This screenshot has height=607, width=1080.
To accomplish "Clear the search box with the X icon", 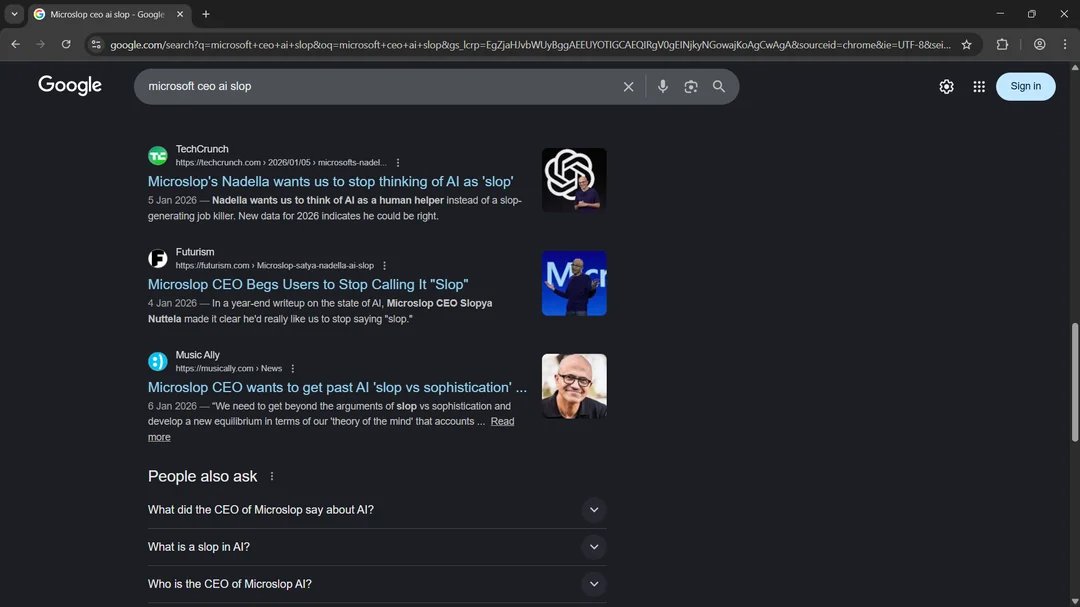I will 628,87.
